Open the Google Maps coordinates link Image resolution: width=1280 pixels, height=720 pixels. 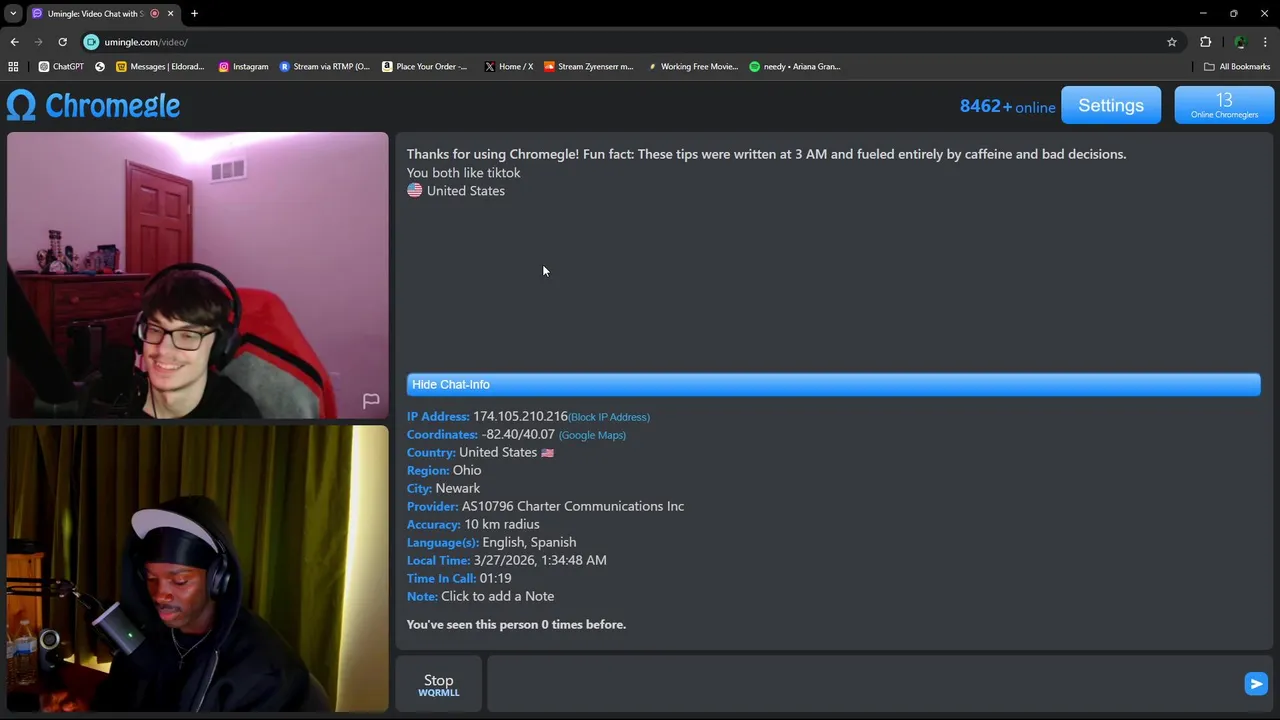pos(592,435)
